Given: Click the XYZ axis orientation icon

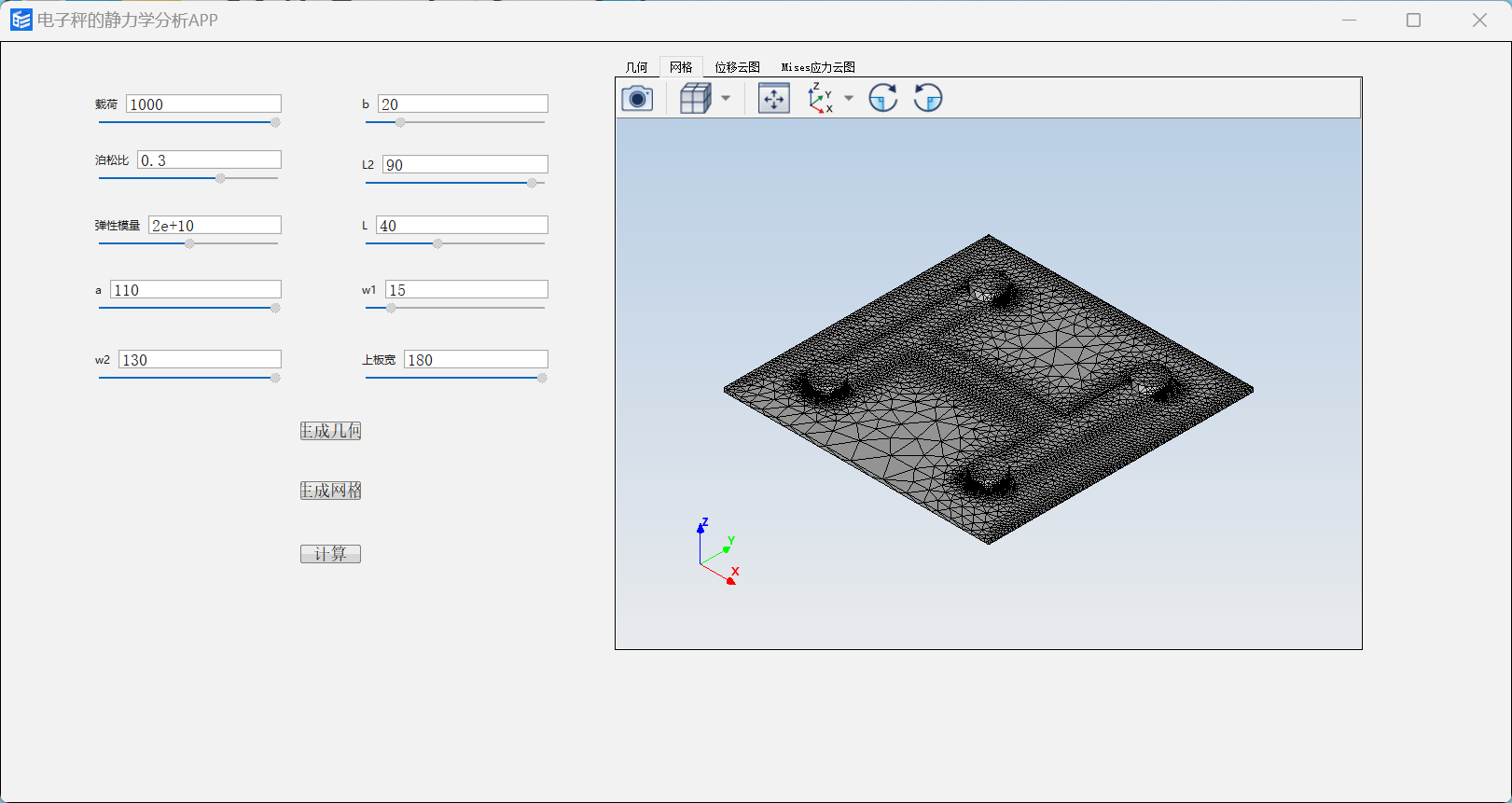Looking at the screenshot, I should click(x=820, y=98).
